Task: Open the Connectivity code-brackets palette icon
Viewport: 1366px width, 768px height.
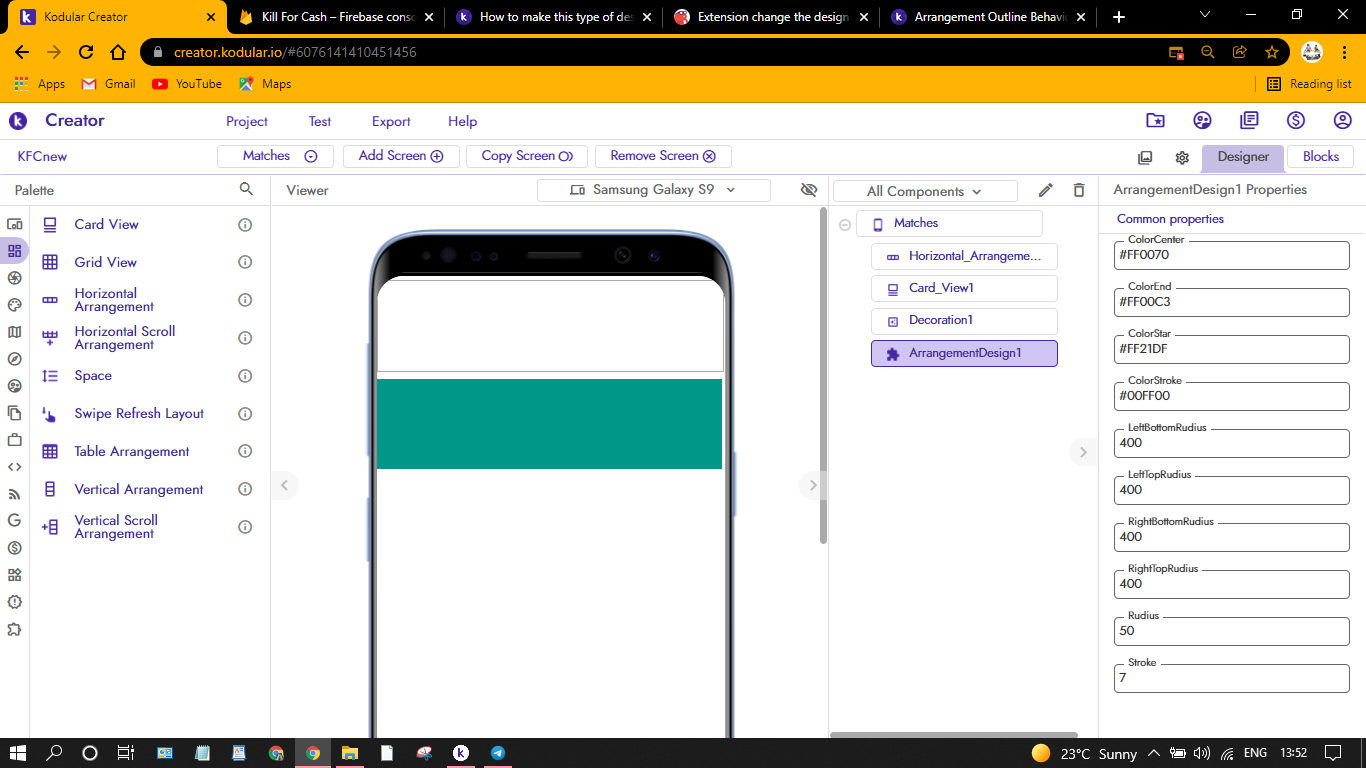Action: coord(14,467)
